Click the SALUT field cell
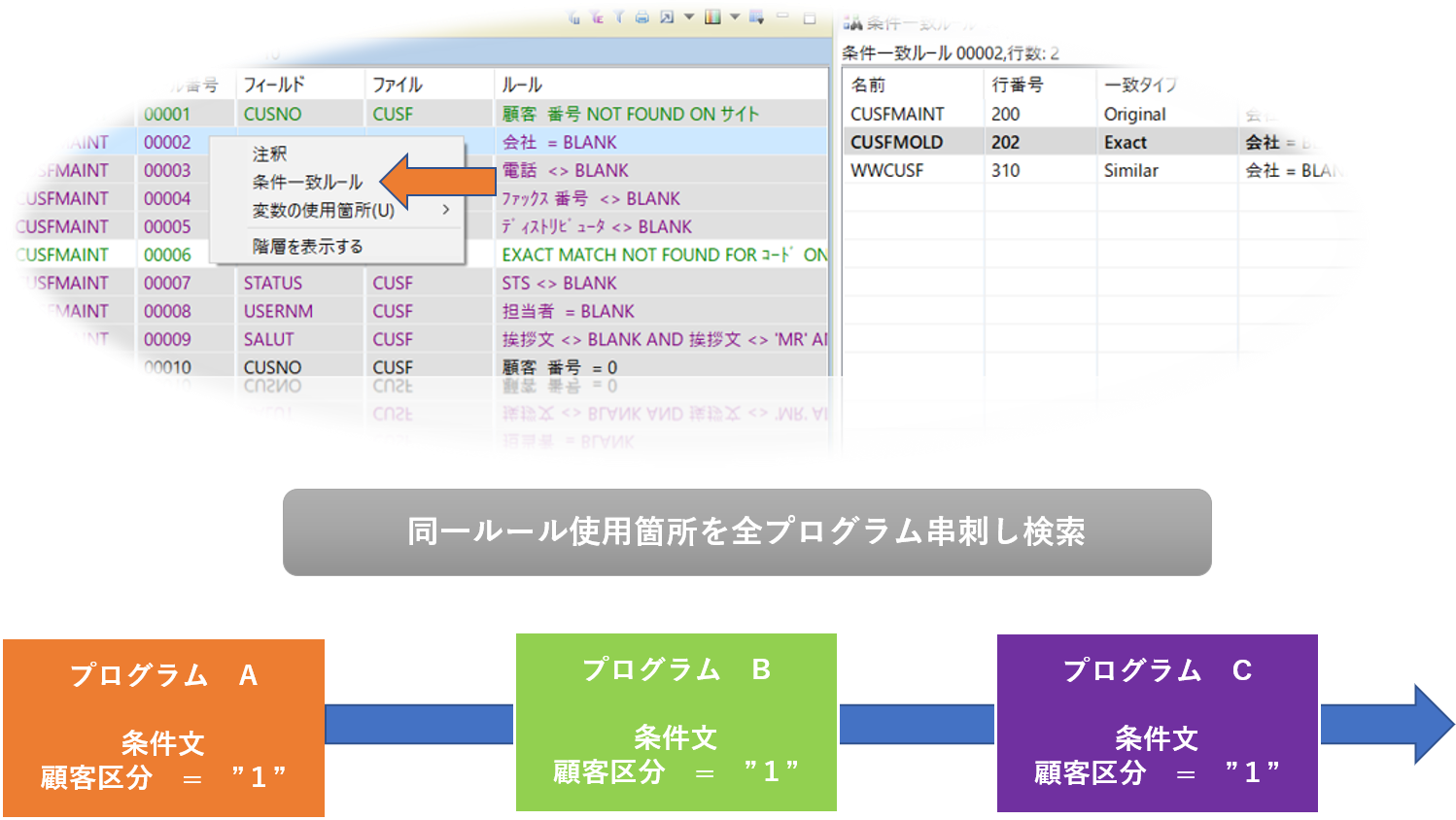 coord(268,339)
